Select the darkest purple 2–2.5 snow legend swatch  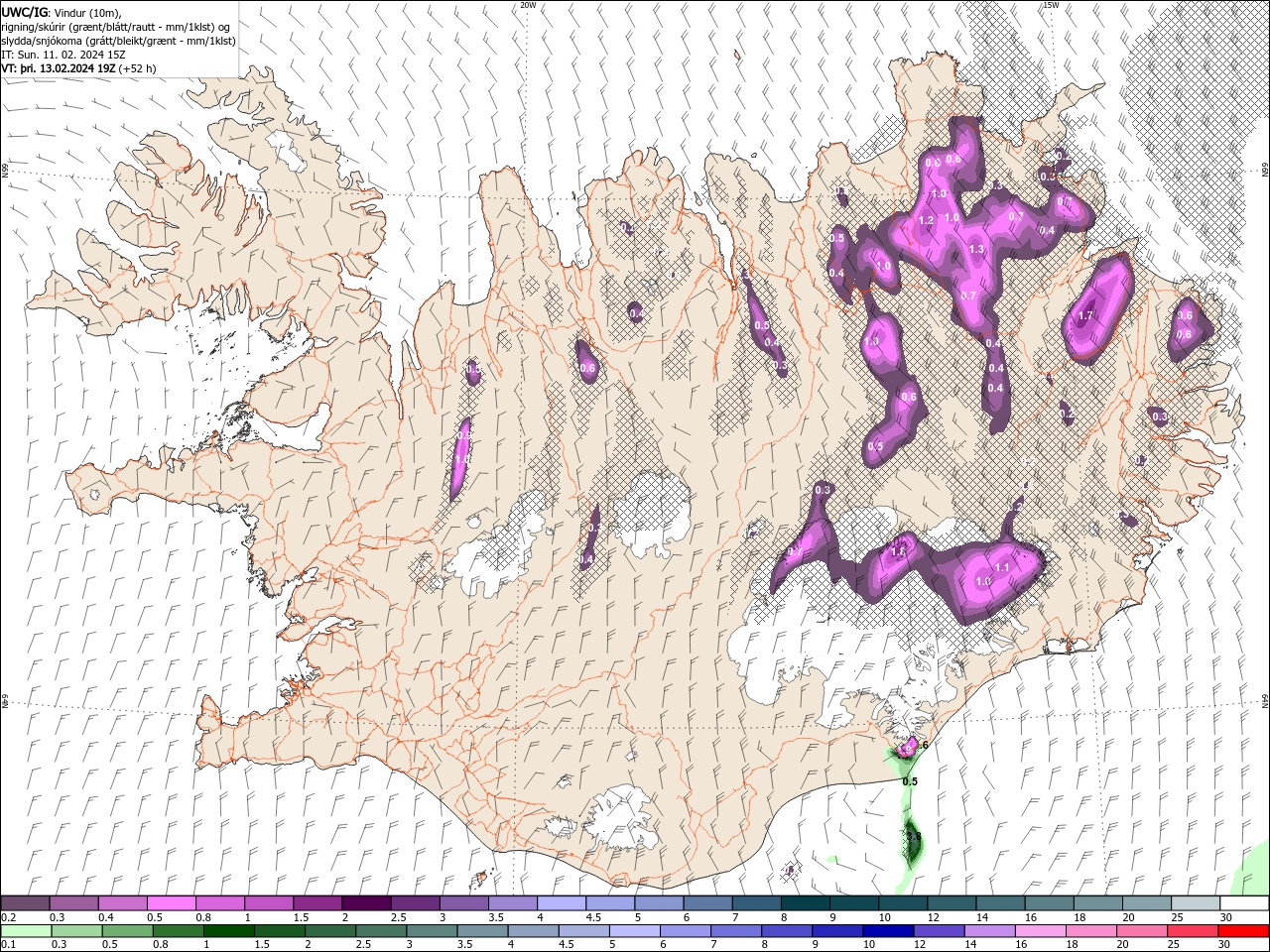pyautogui.click(x=366, y=903)
